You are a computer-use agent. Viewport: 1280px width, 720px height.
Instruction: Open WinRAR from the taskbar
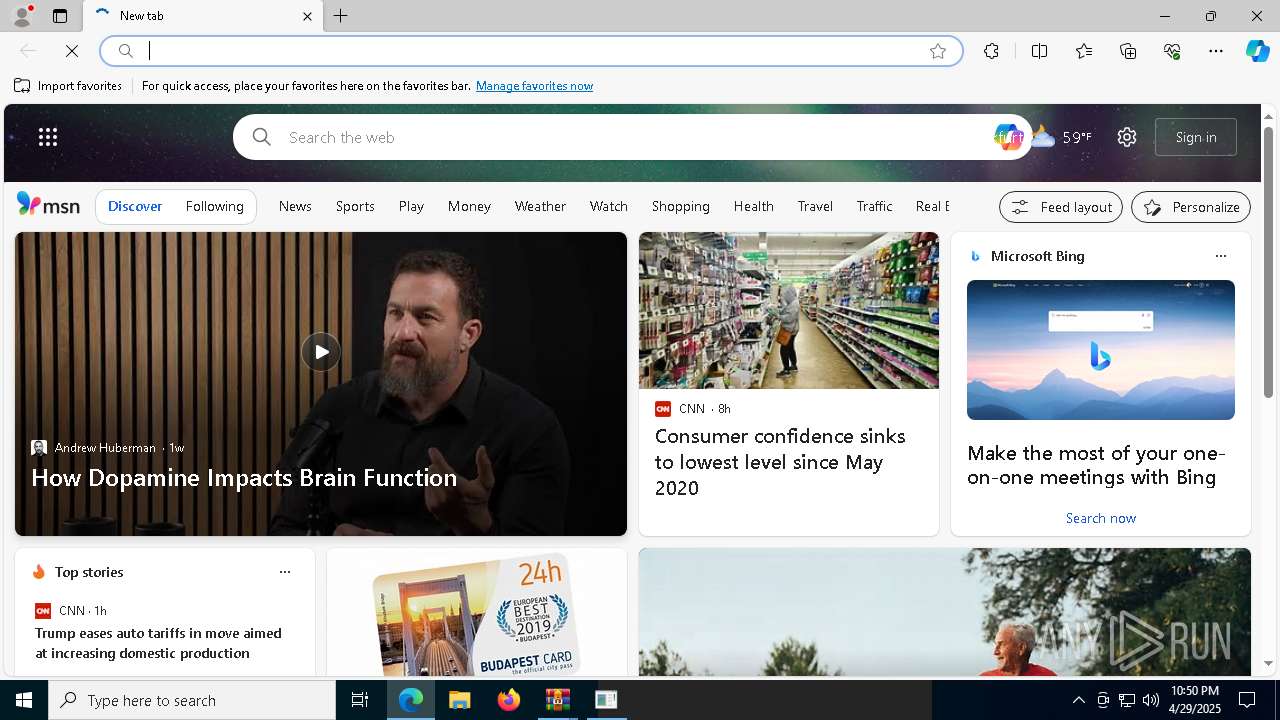pos(557,700)
